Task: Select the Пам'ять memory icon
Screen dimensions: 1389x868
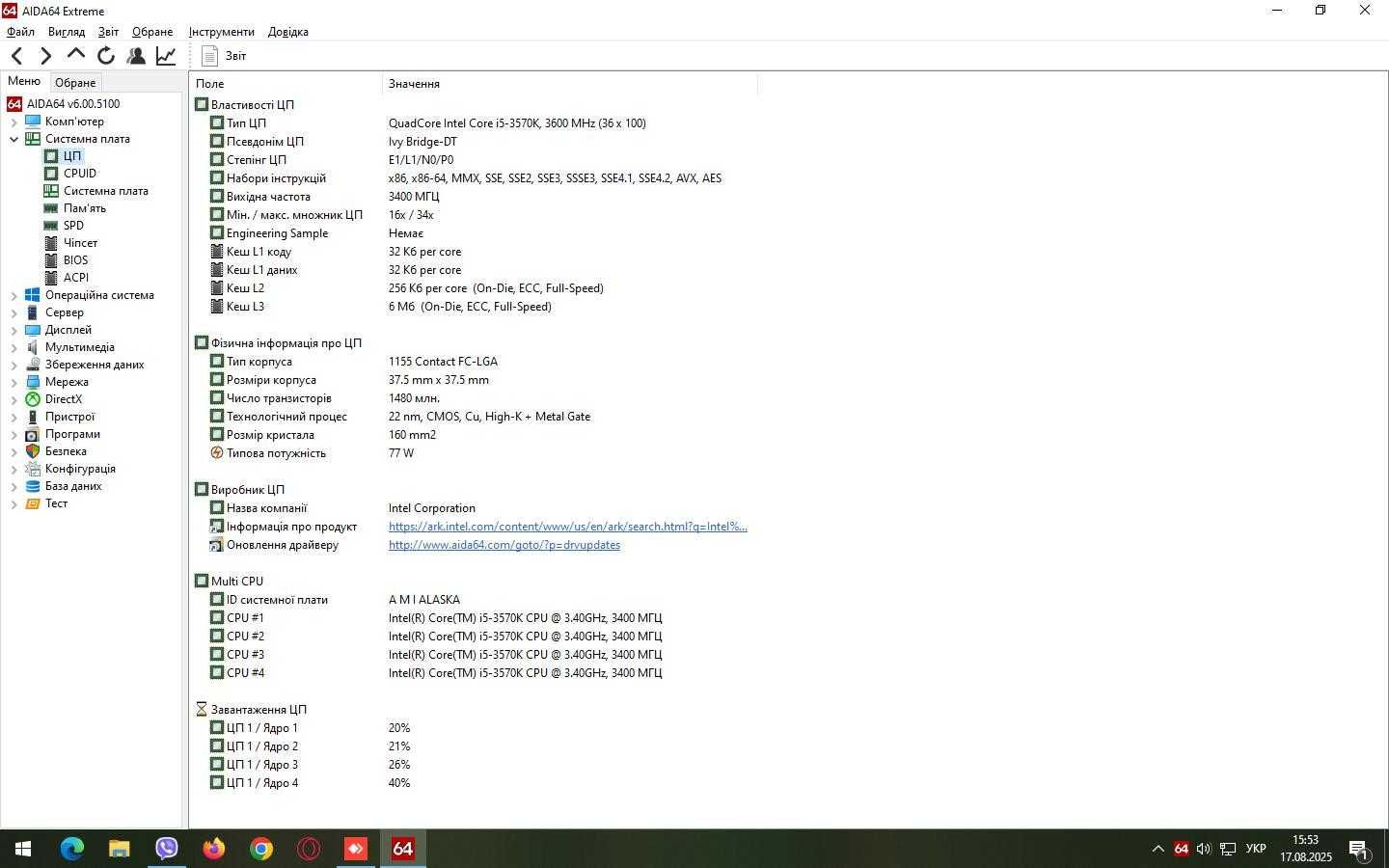Action: pos(51,208)
